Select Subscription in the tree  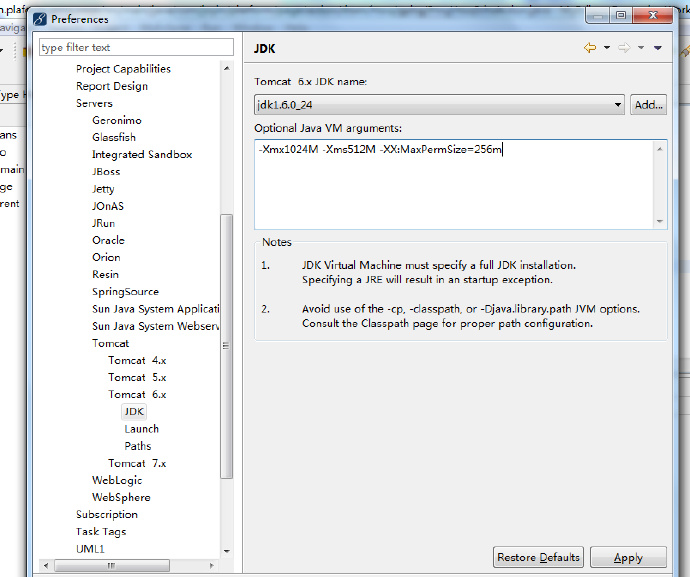106,515
